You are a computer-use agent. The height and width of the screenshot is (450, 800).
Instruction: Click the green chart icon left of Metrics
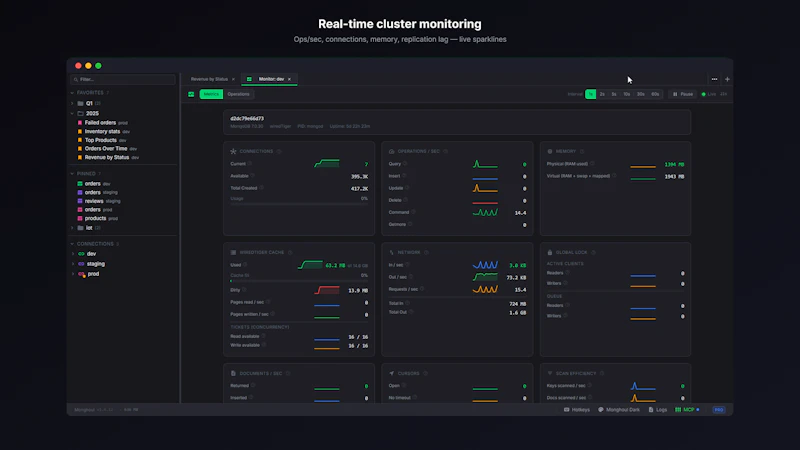(x=191, y=94)
